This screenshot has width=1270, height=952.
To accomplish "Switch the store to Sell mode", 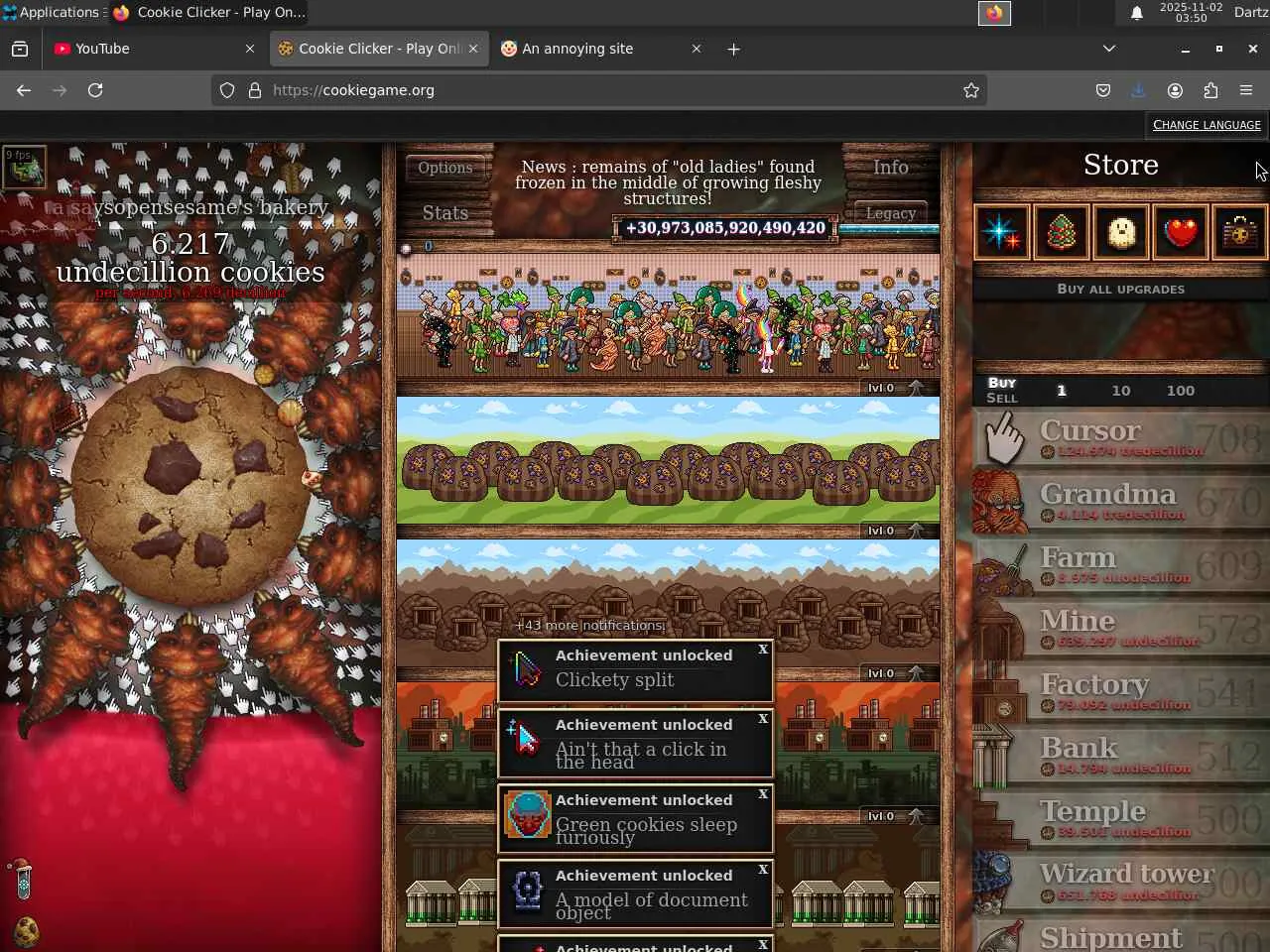I will pos(1002,399).
